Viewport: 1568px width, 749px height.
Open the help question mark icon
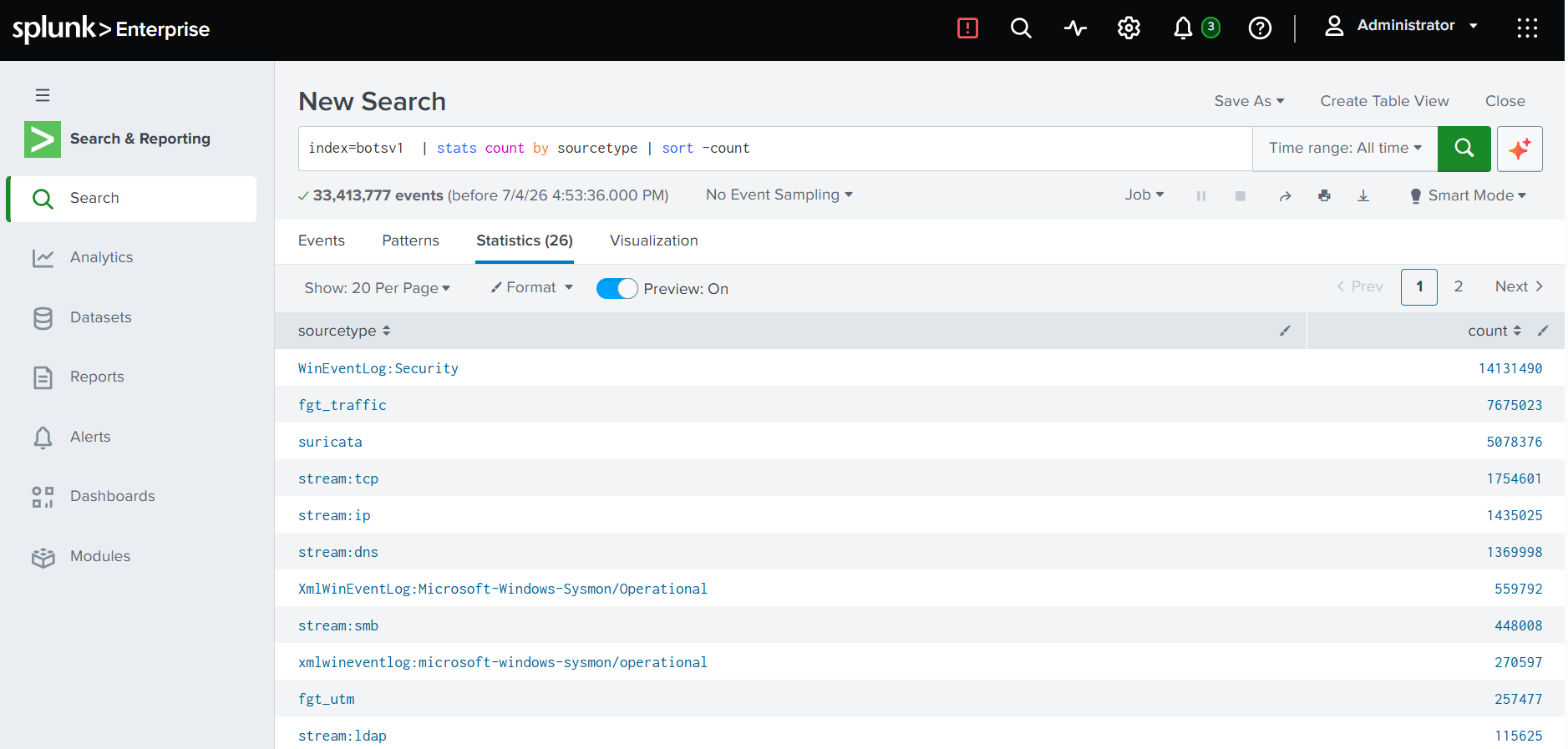[1260, 28]
